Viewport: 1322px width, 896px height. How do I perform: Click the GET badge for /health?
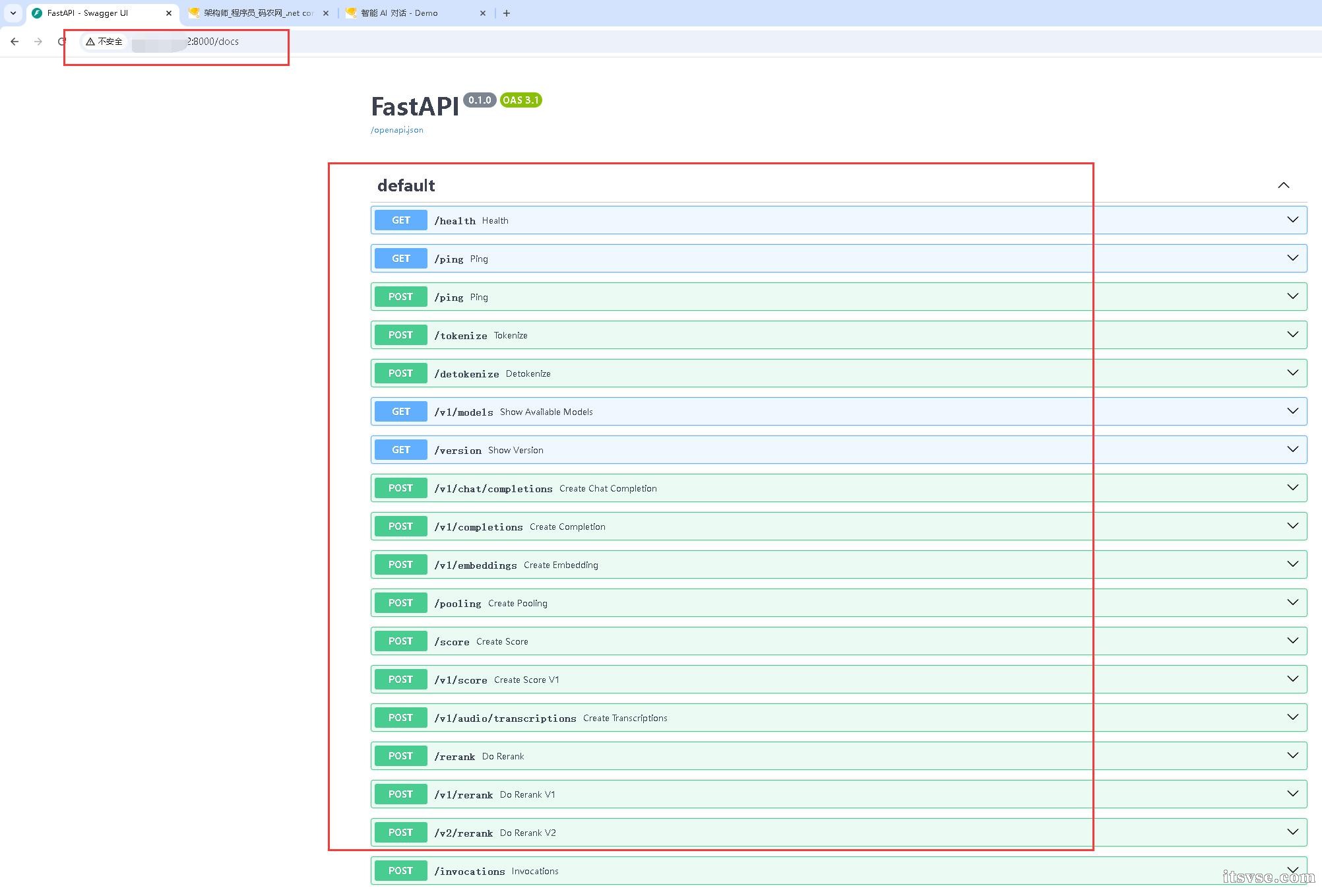point(401,220)
